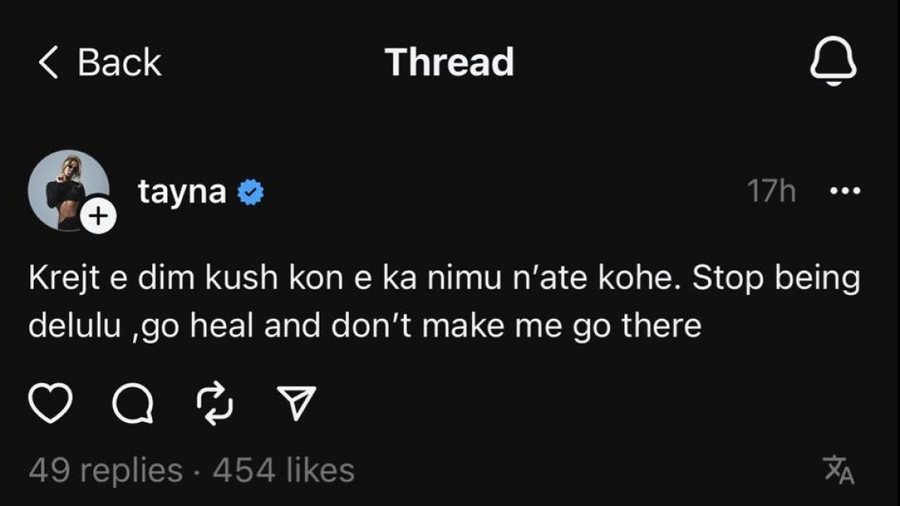Translate the post with the translate icon
The image size is (900, 506).
pos(838,469)
